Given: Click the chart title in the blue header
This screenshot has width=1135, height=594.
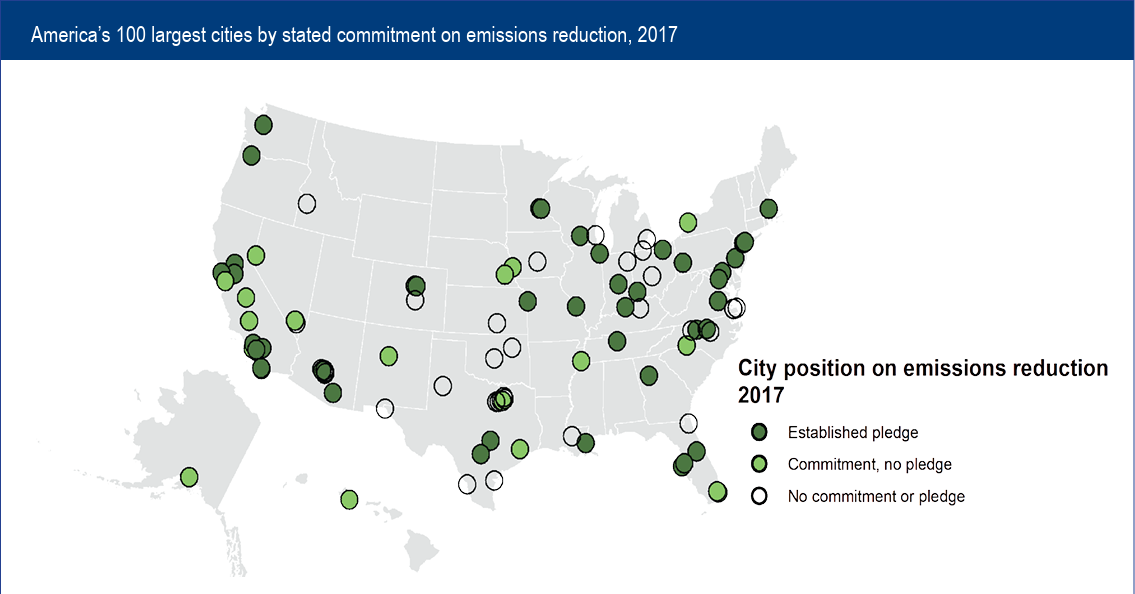Looking at the screenshot, I should pos(354,35).
